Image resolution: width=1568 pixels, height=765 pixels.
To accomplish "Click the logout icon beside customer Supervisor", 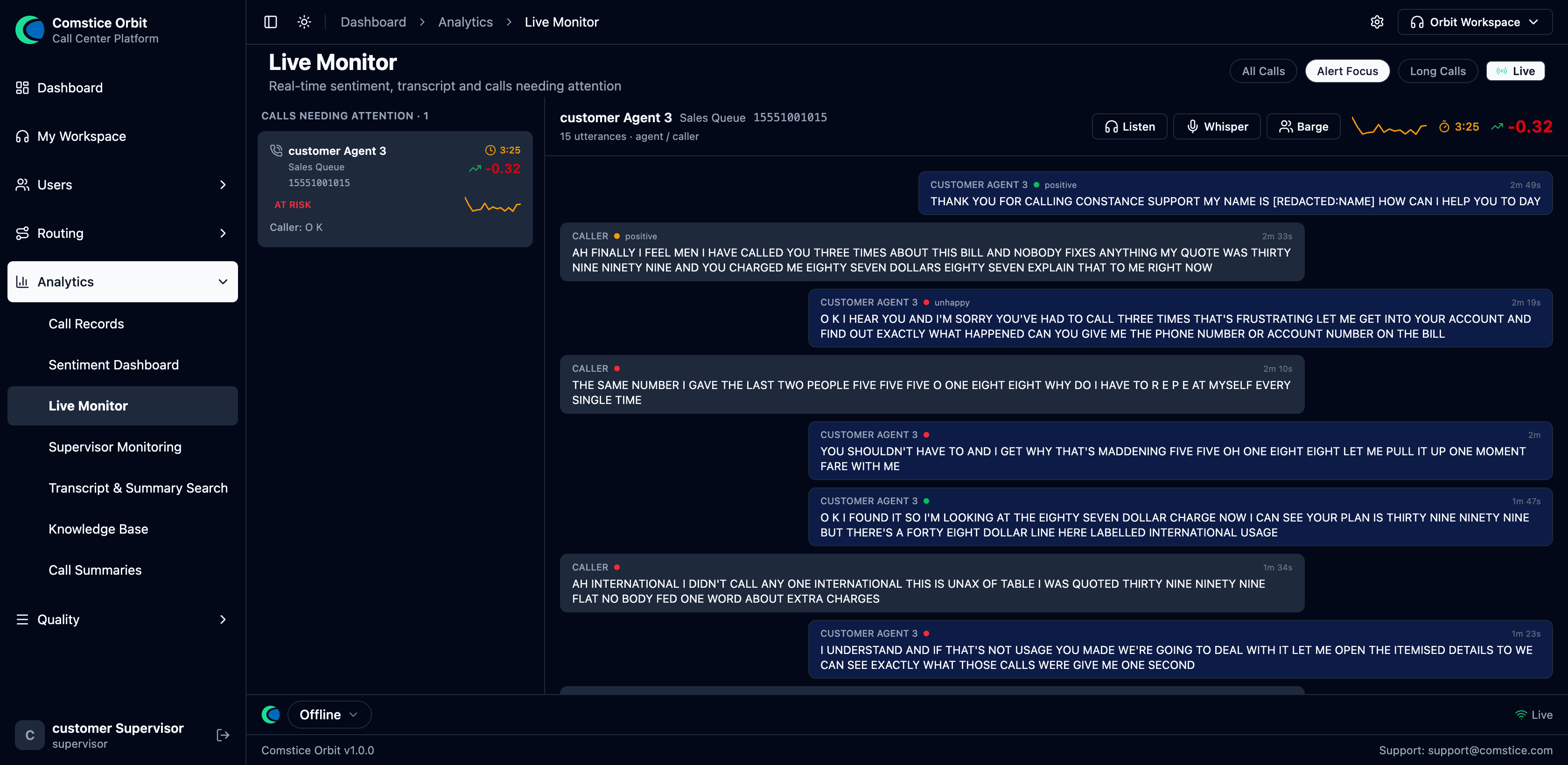I will 223,735.
